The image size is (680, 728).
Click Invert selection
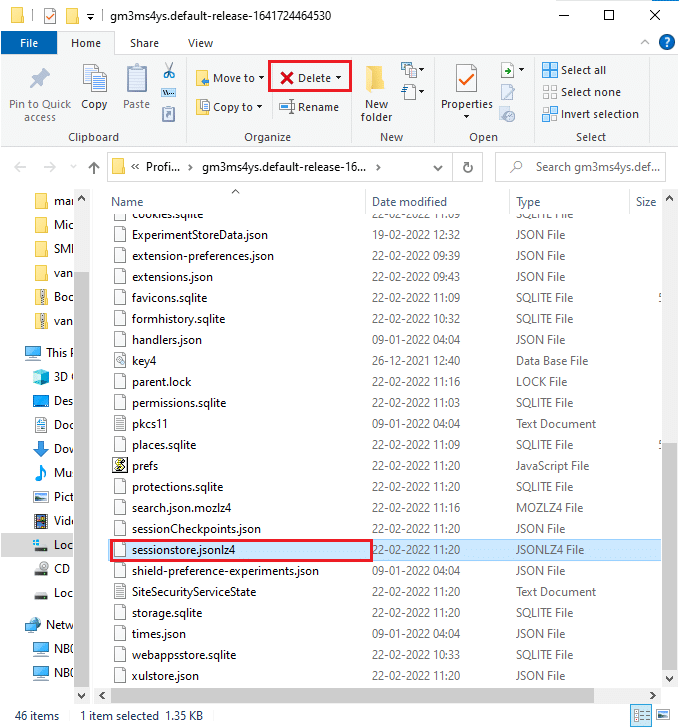[x=590, y=114]
